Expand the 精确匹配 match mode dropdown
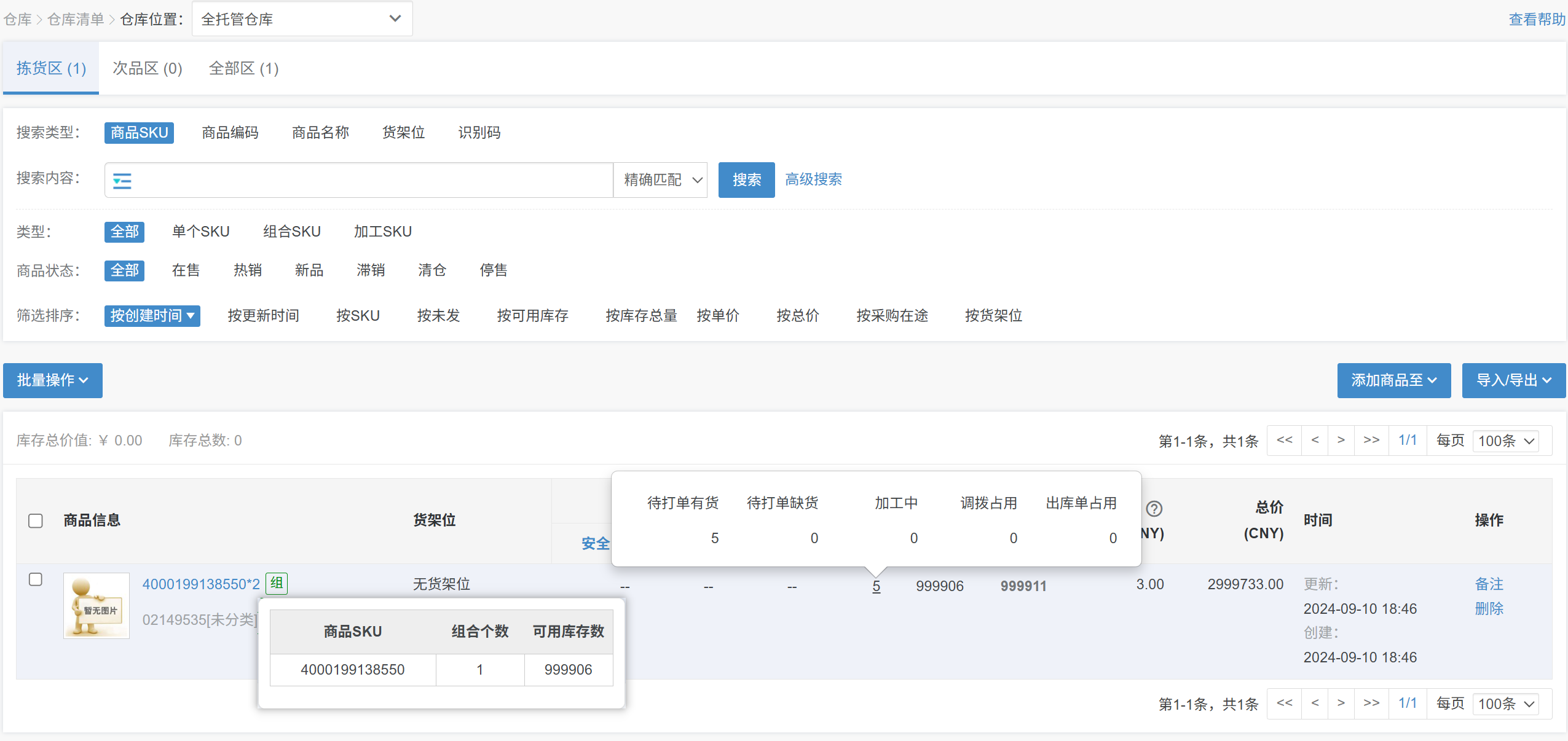The image size is (1568, 741). [x=661, y=180]
